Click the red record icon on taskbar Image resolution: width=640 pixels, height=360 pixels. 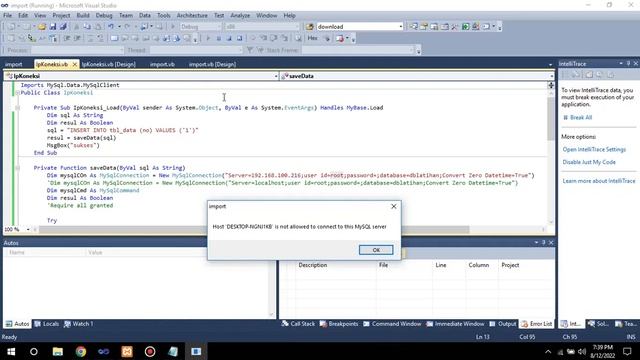pos(150,351)
